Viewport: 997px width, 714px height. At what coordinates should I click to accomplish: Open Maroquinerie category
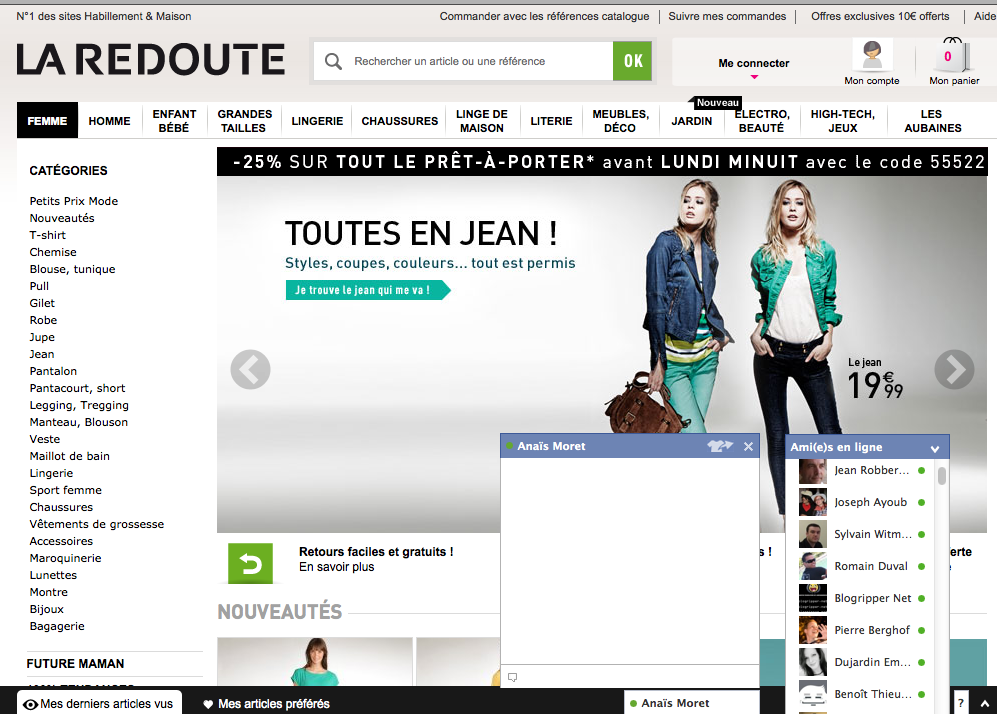[65, 558]
